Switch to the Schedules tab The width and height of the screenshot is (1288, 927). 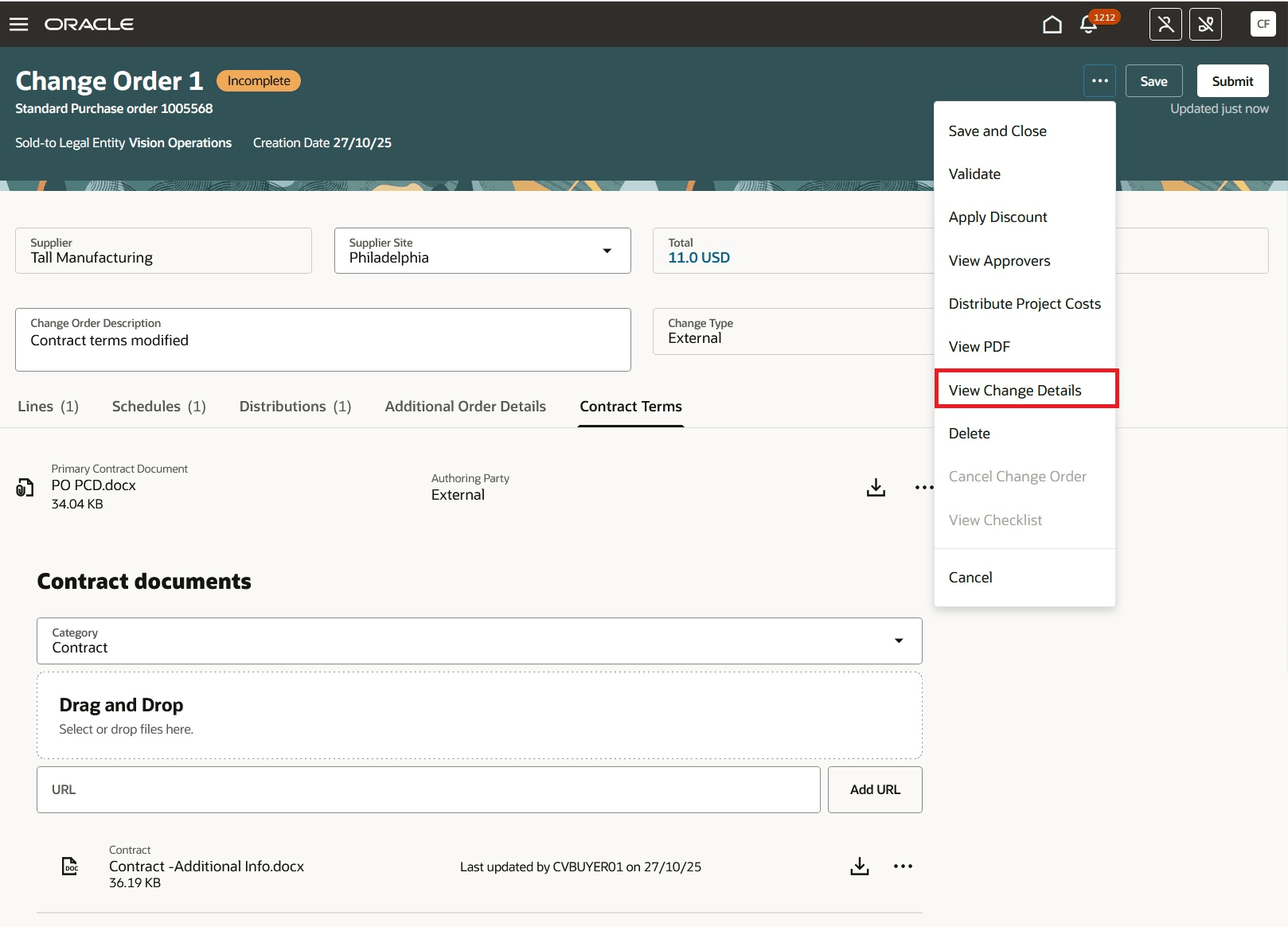[x=158, y=406]
